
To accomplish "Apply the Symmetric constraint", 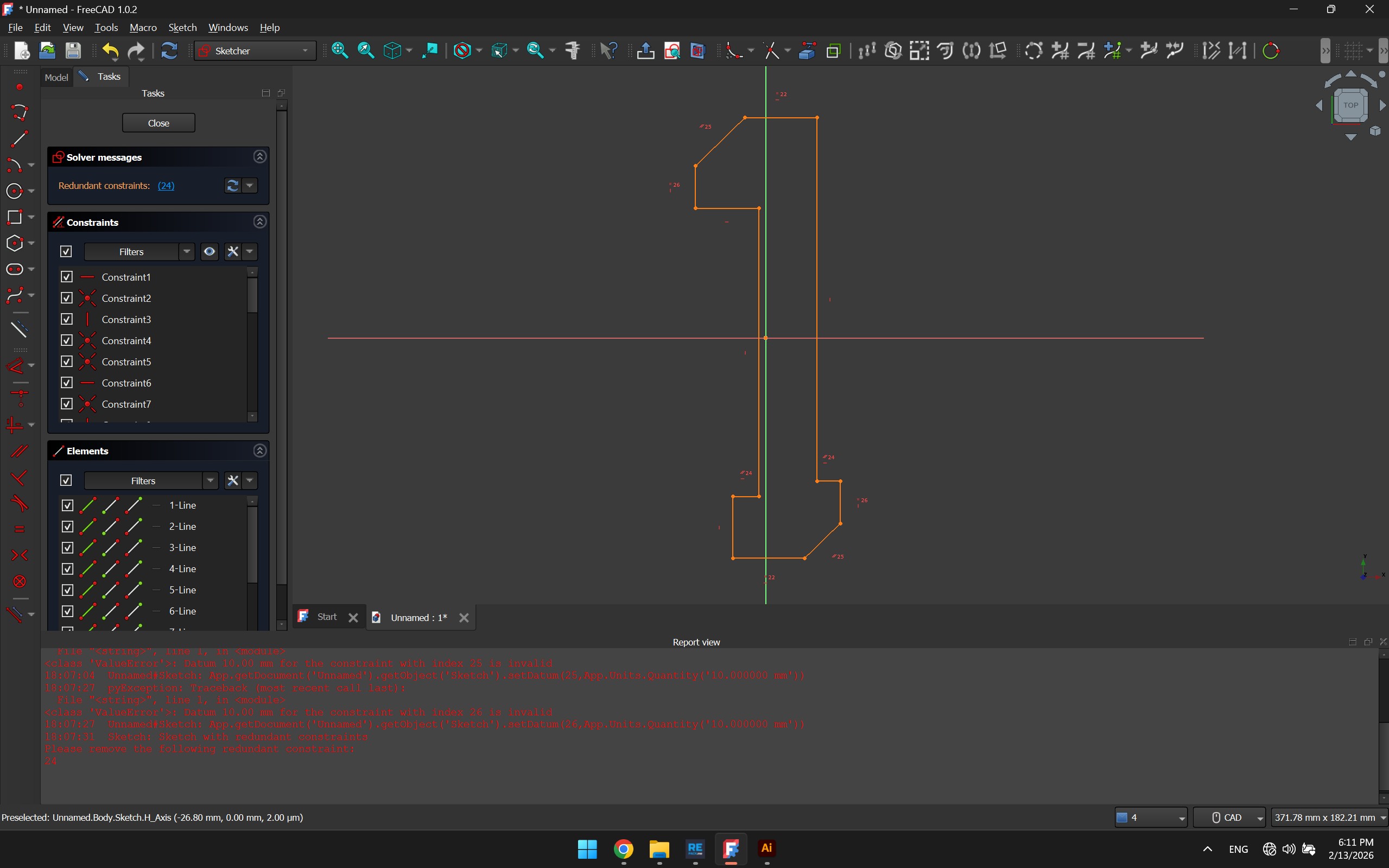I will click(19, 555).
